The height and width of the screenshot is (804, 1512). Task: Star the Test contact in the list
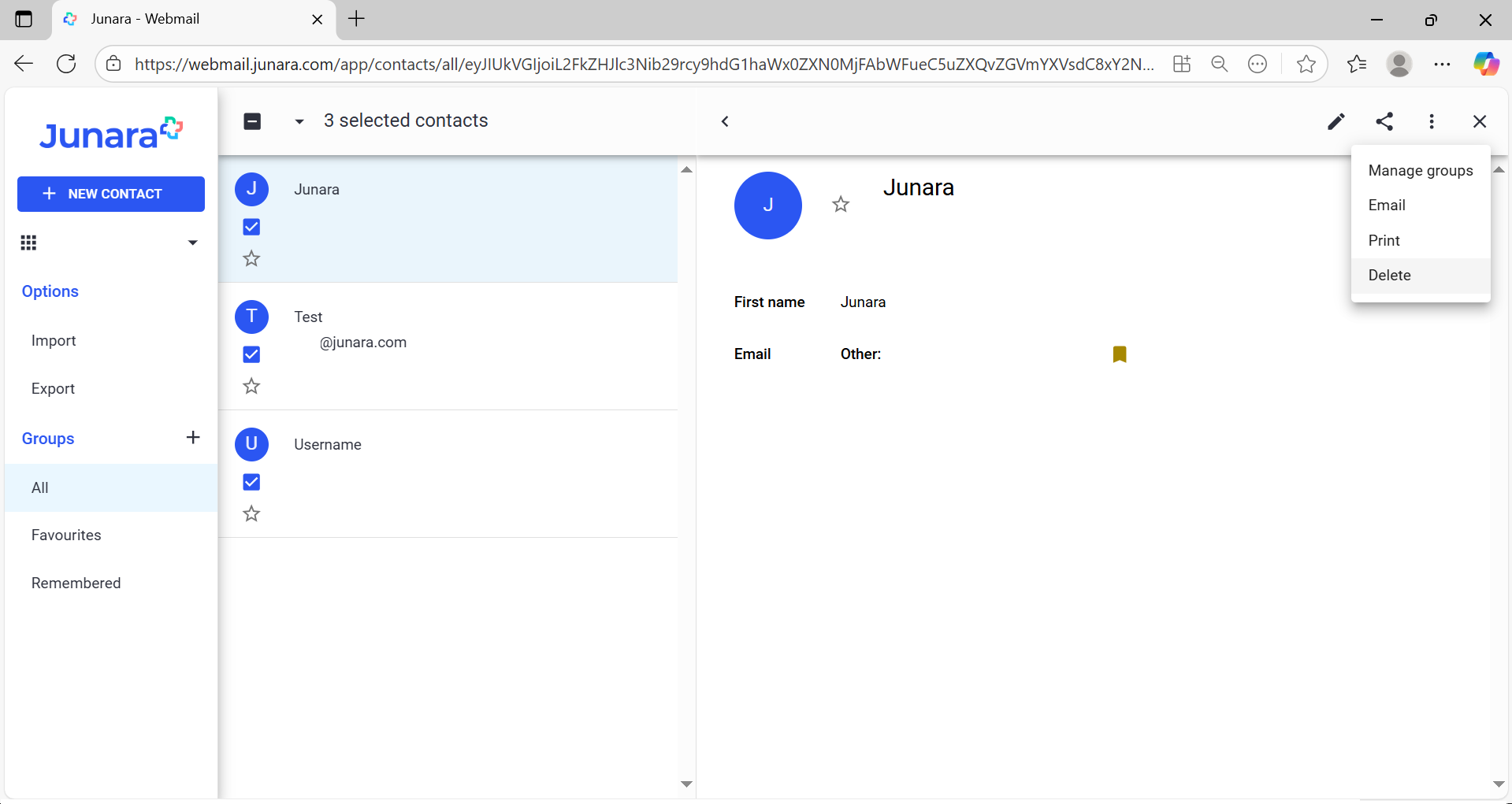coord(251,386)
